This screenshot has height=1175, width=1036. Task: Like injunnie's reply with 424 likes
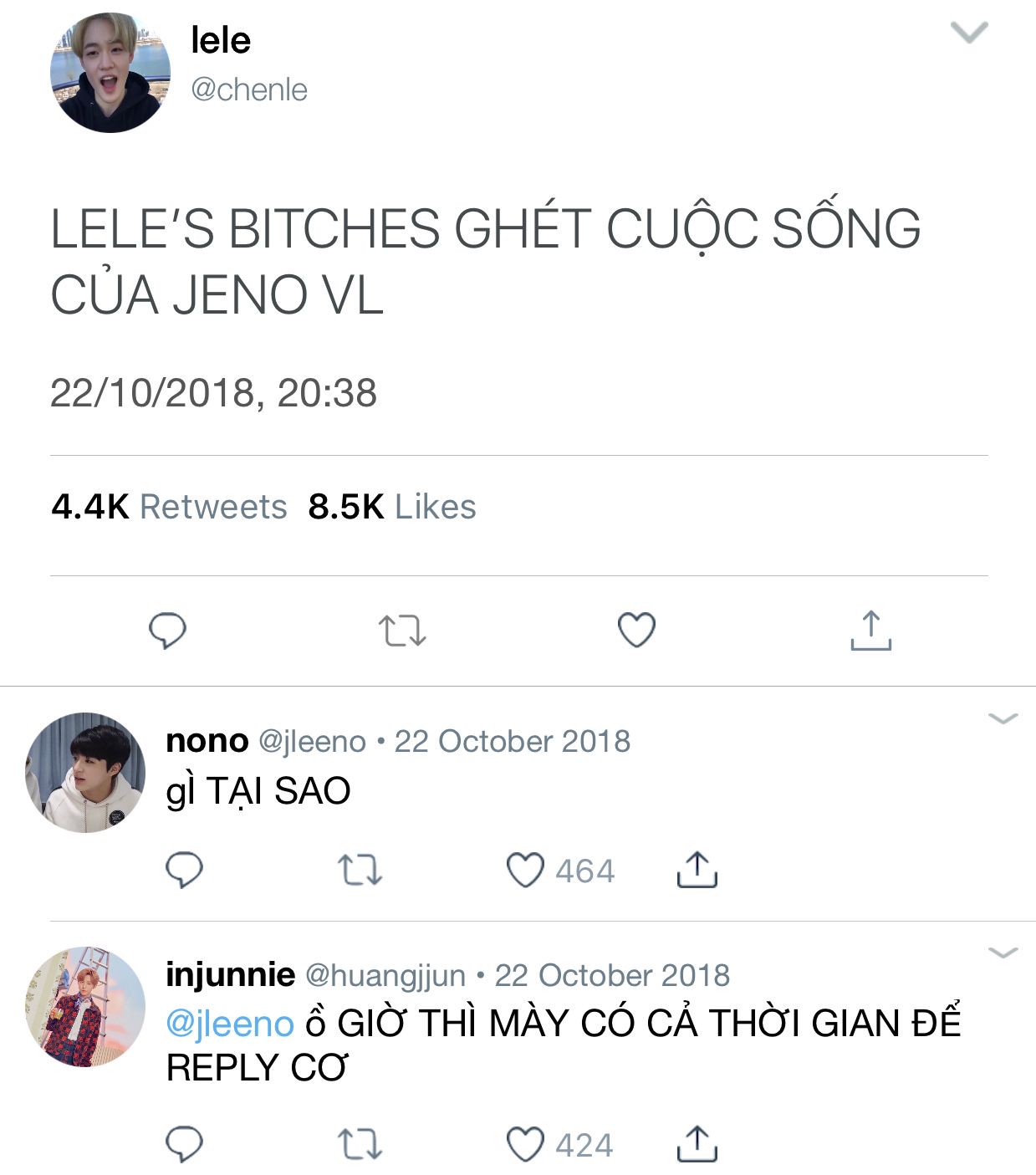click(x=559, y=1145)
